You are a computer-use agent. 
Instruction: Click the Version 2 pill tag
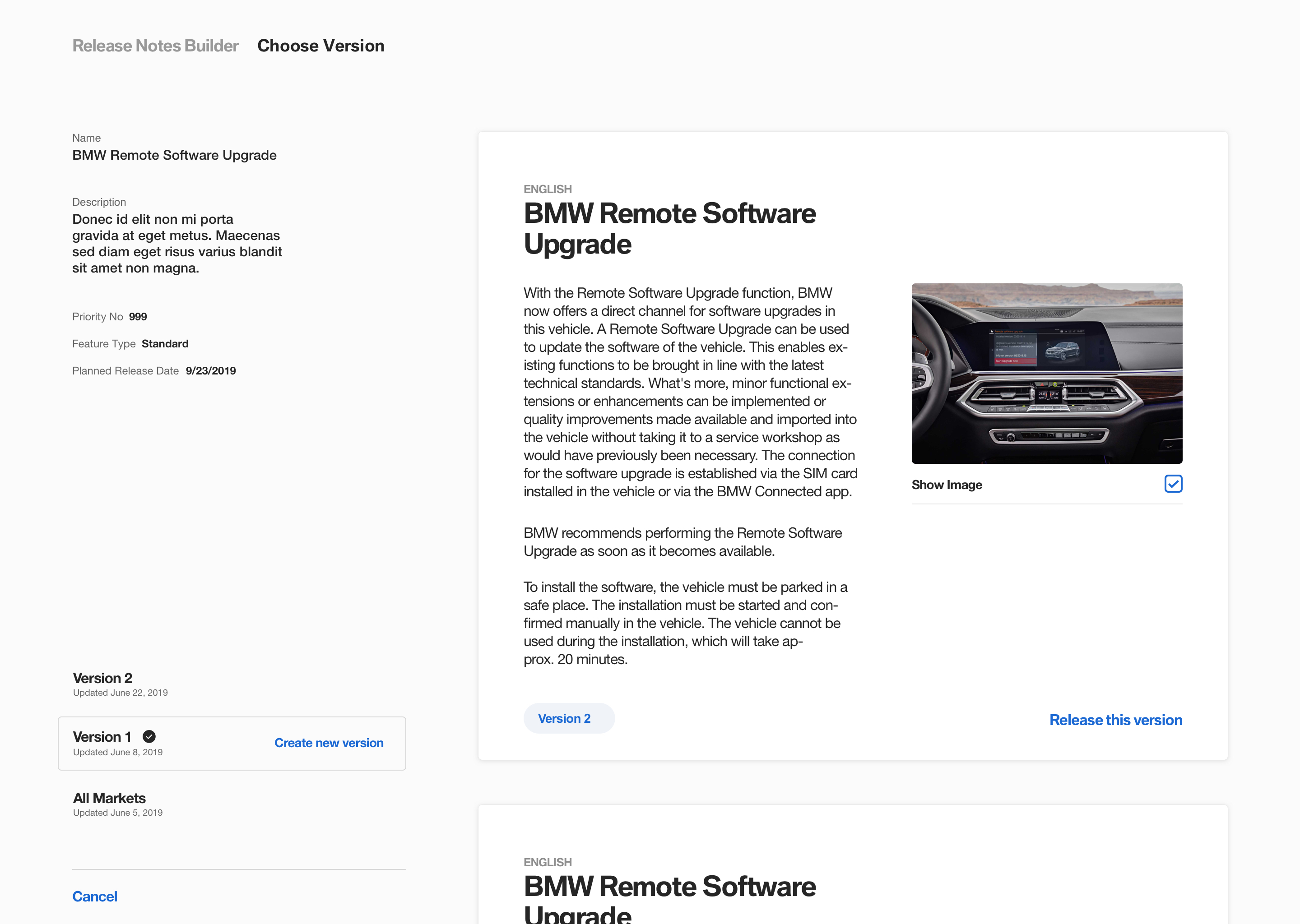pos(569,718)
